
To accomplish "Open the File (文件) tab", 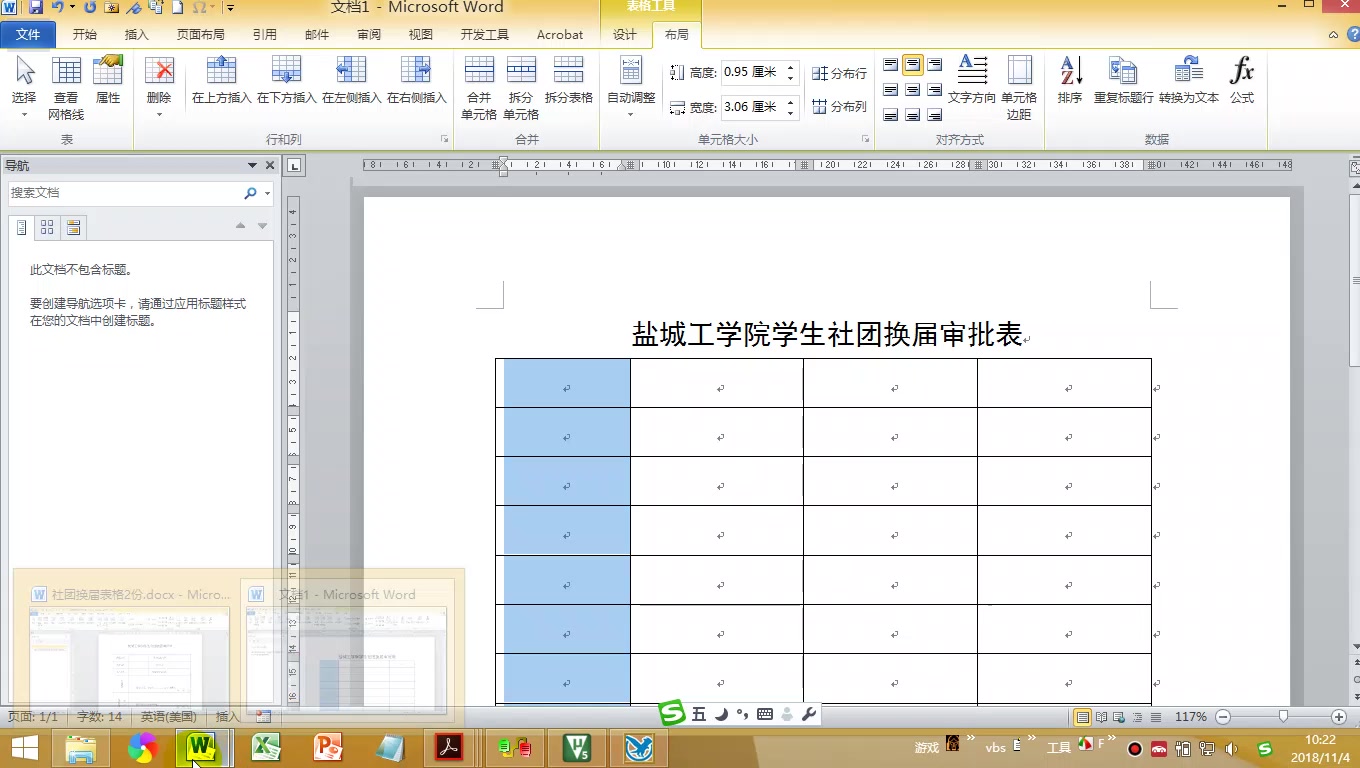I will 28,34.
